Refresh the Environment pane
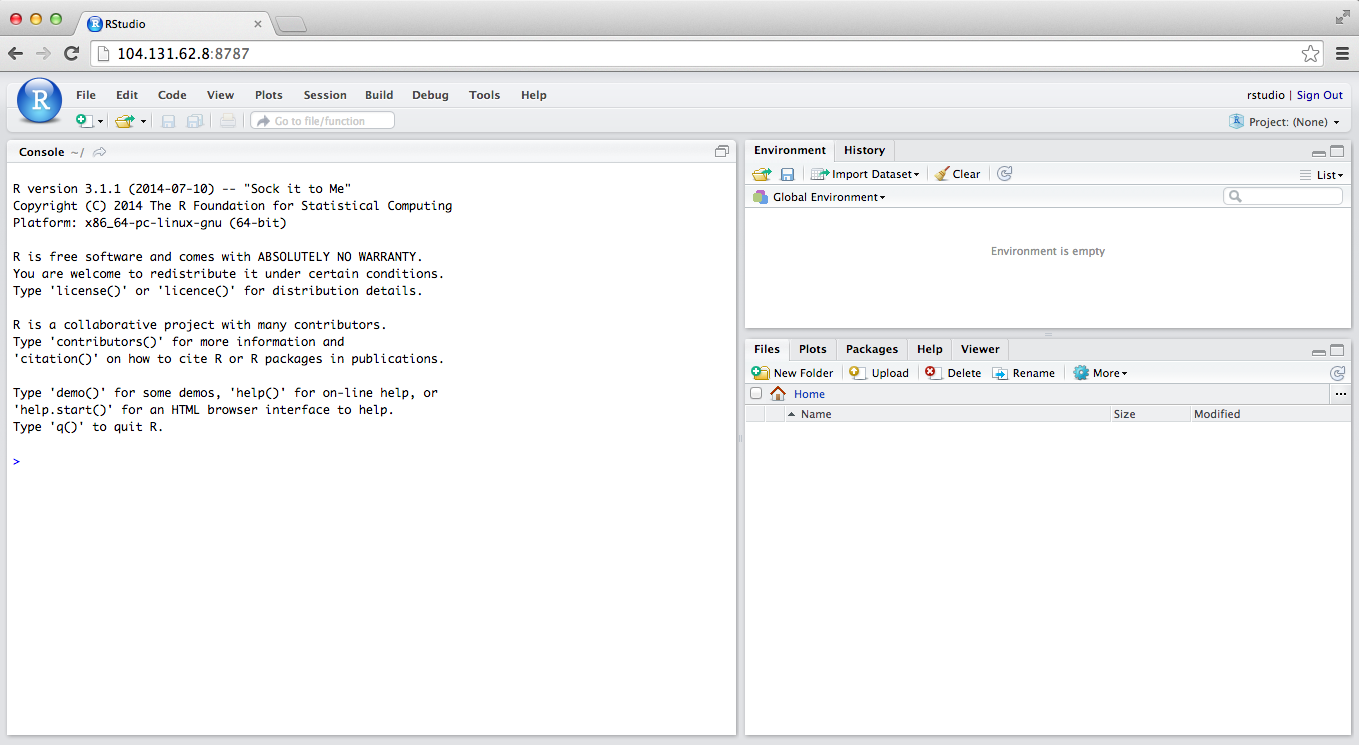Screen dimensions: 1359x745 [1005, 174]
